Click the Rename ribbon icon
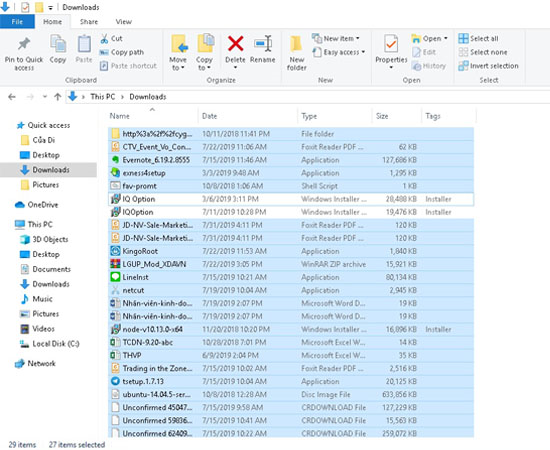This screenshot has width=550, height=450. [263, 44]
